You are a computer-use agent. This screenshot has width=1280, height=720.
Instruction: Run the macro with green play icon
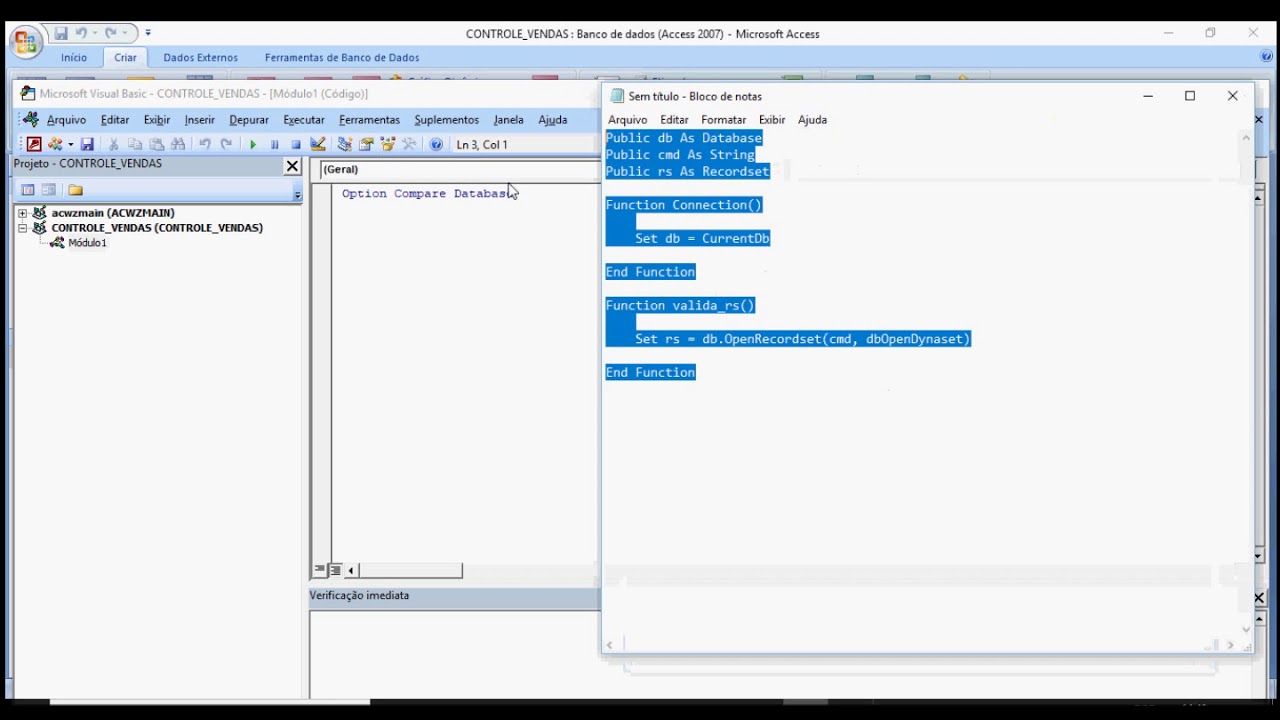point(253,145)
